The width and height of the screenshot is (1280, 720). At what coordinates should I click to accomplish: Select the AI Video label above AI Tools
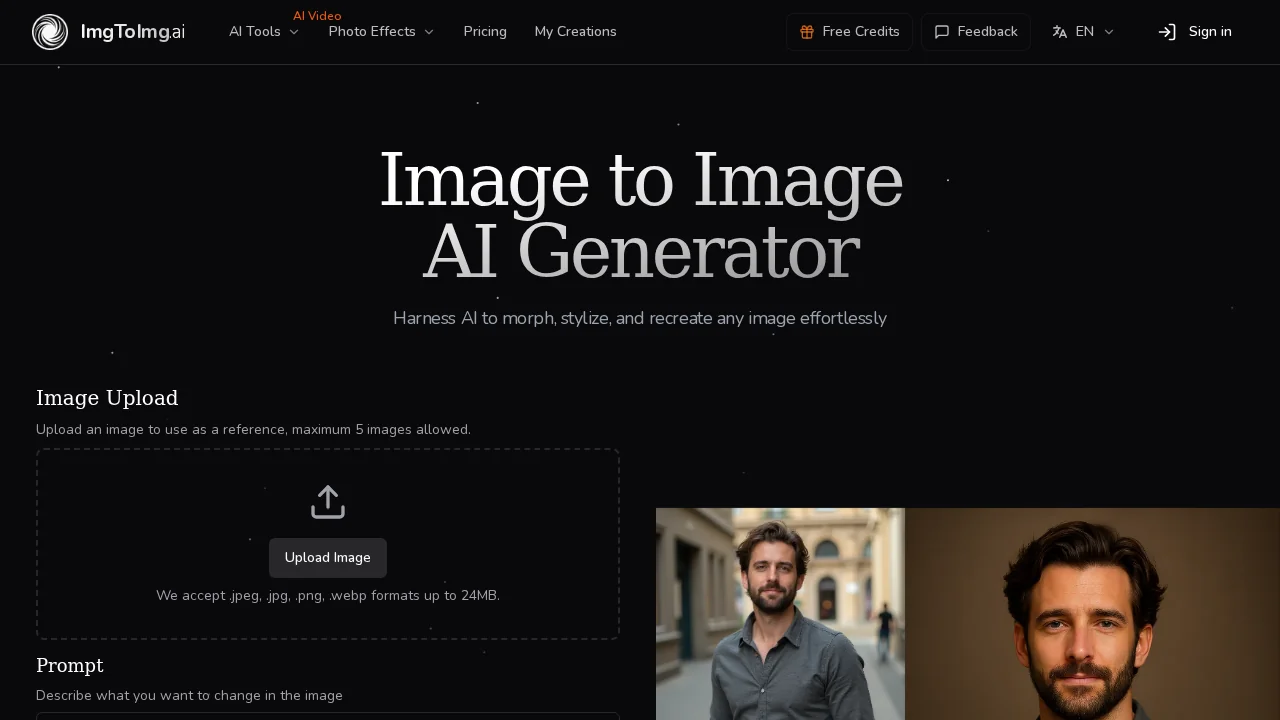[317, 15]
